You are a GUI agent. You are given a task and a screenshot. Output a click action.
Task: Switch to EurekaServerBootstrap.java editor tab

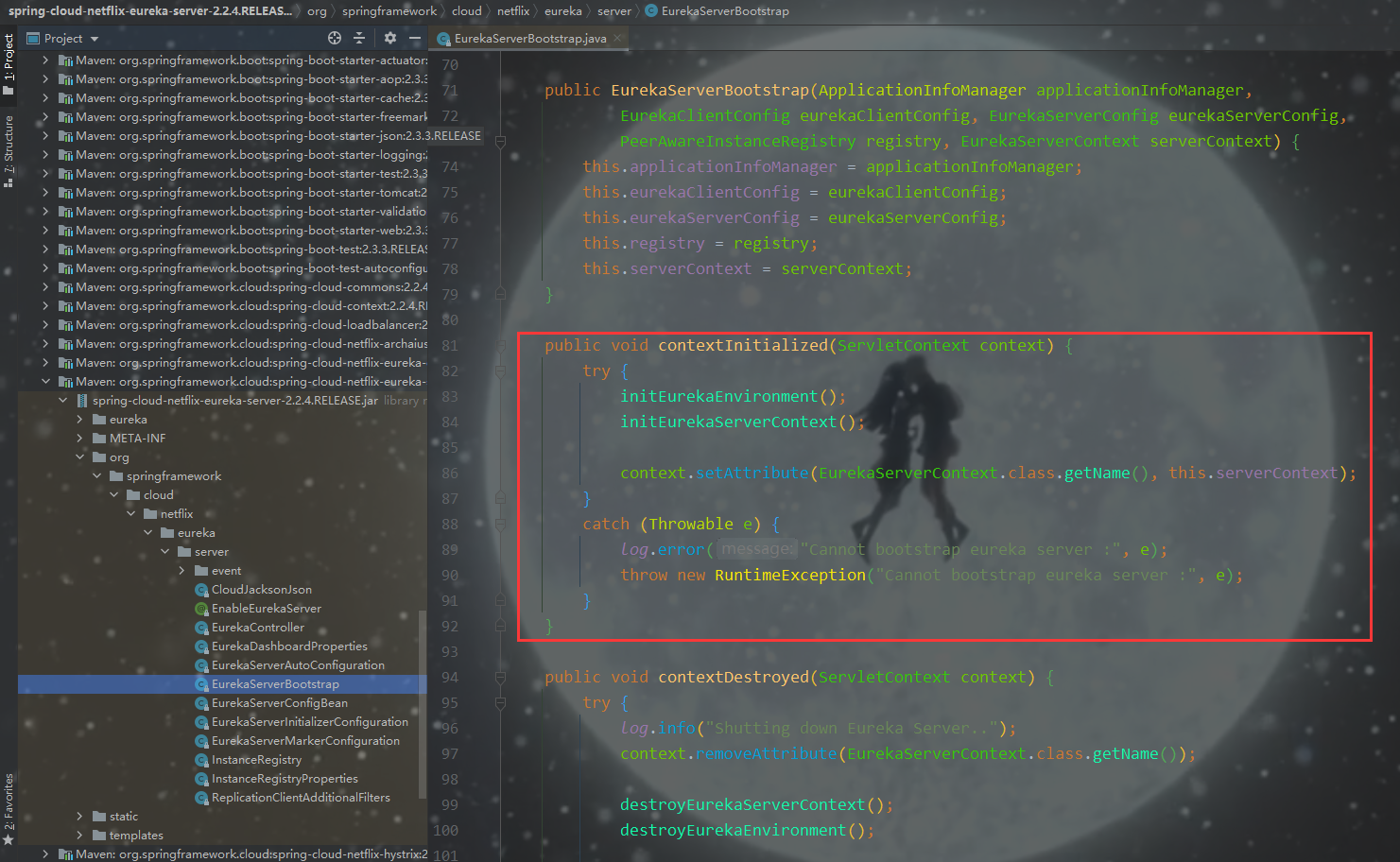click(x=529, y=39)
